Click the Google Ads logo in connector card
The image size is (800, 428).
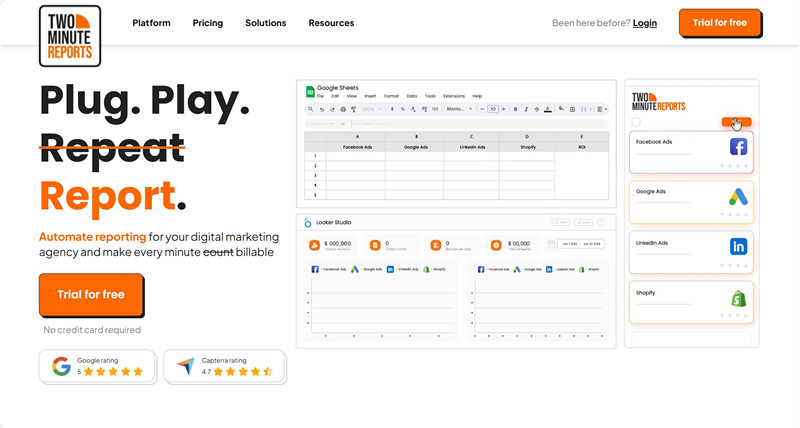coord(738,197)
